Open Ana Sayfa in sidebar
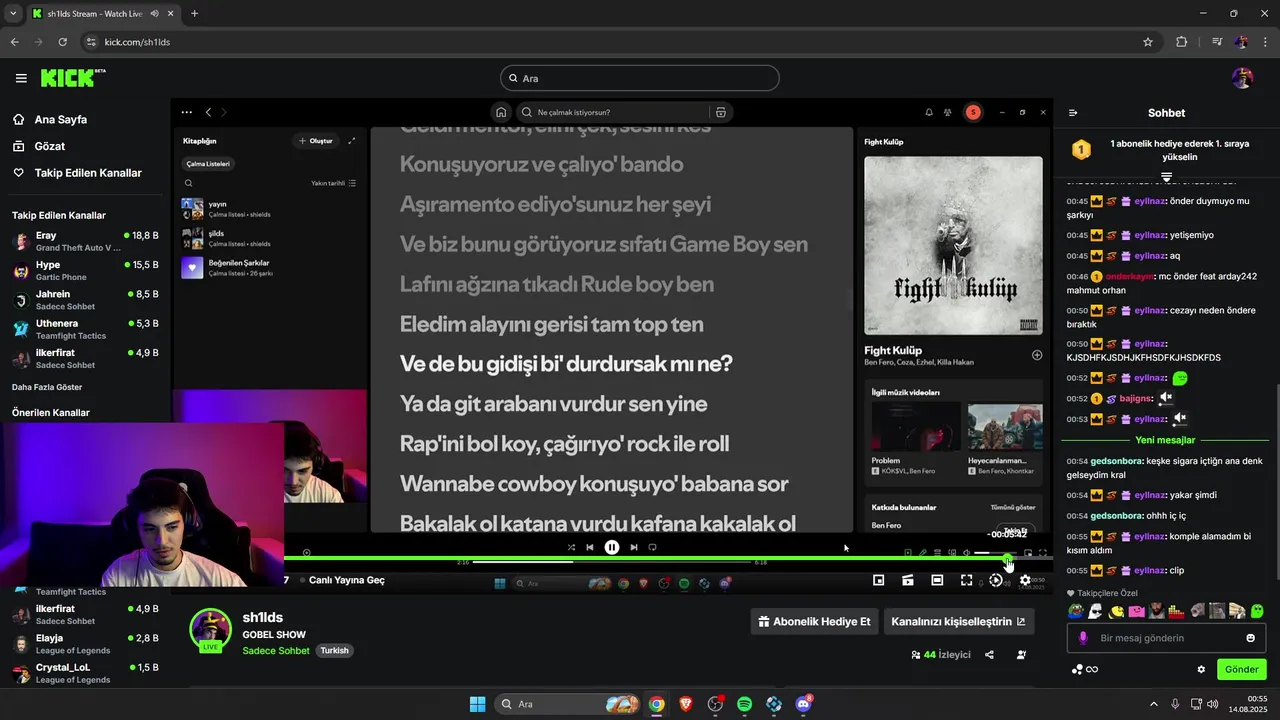Image resolution: width=1280 pixels, height=720 pixels. [60, 119]
